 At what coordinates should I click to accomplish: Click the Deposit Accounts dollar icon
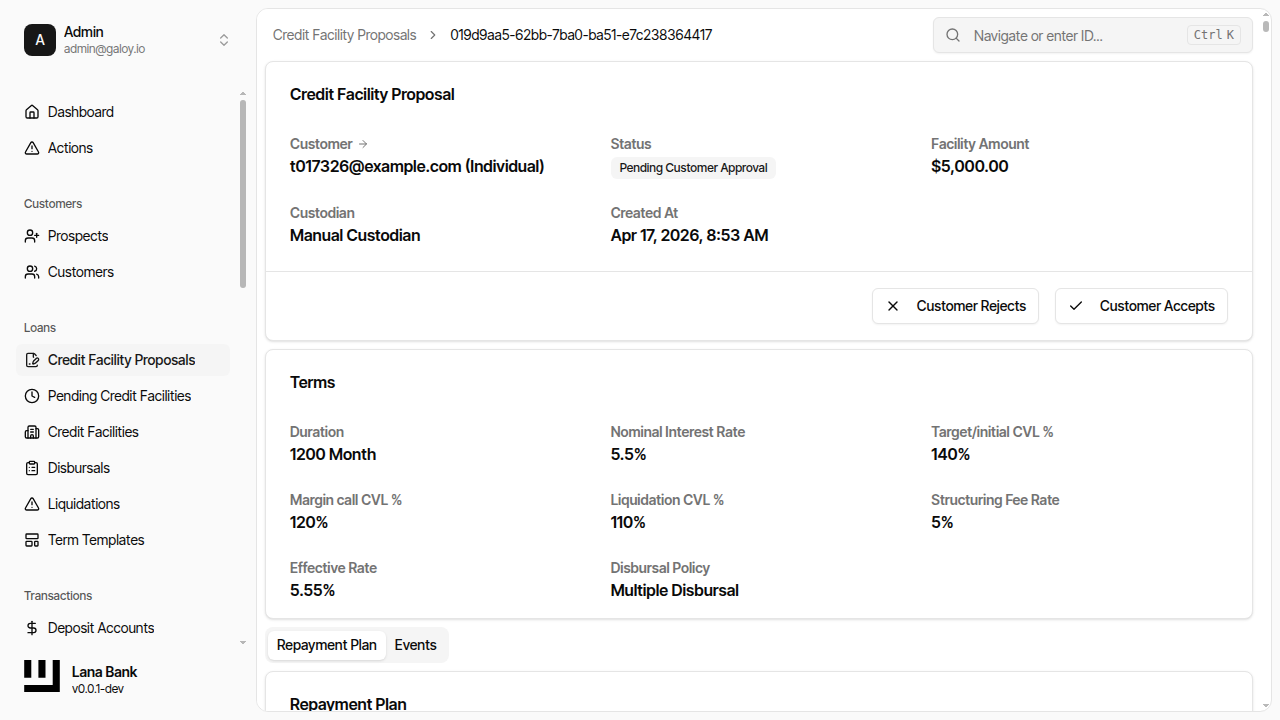click(x=32, y=628)
